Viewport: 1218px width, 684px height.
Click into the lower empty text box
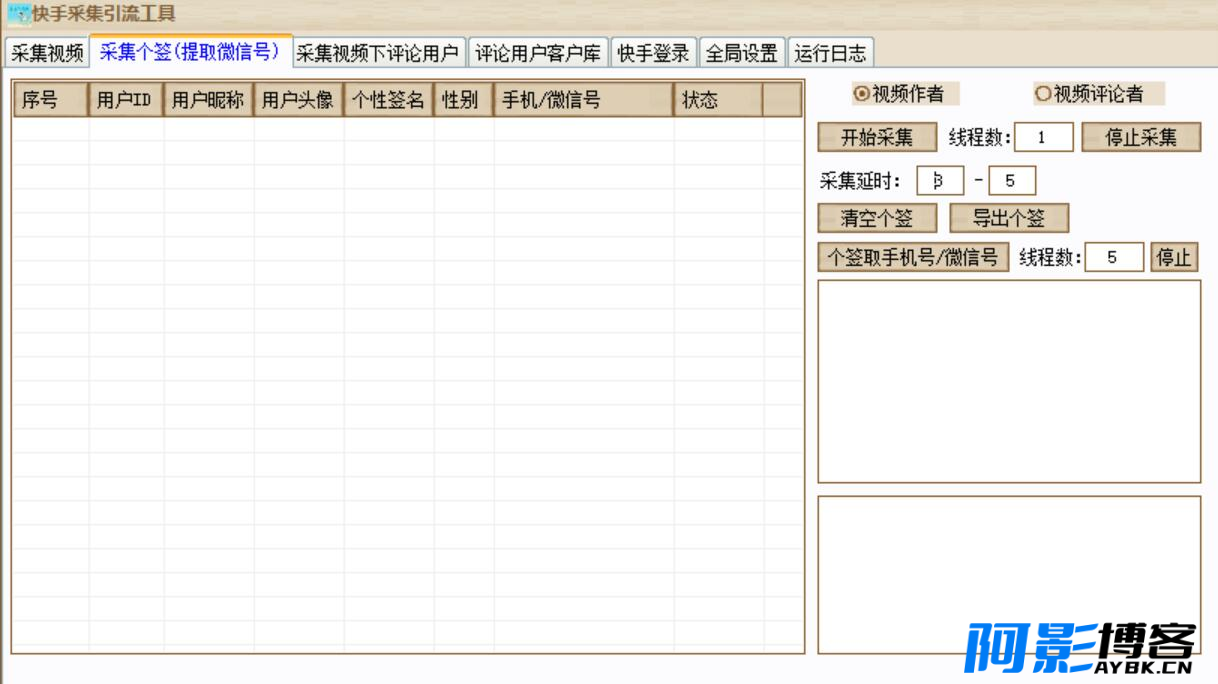coord(1009,575)
